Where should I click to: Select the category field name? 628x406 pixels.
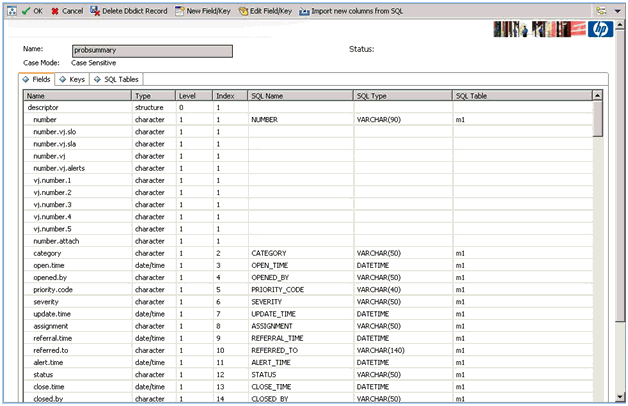47,253
